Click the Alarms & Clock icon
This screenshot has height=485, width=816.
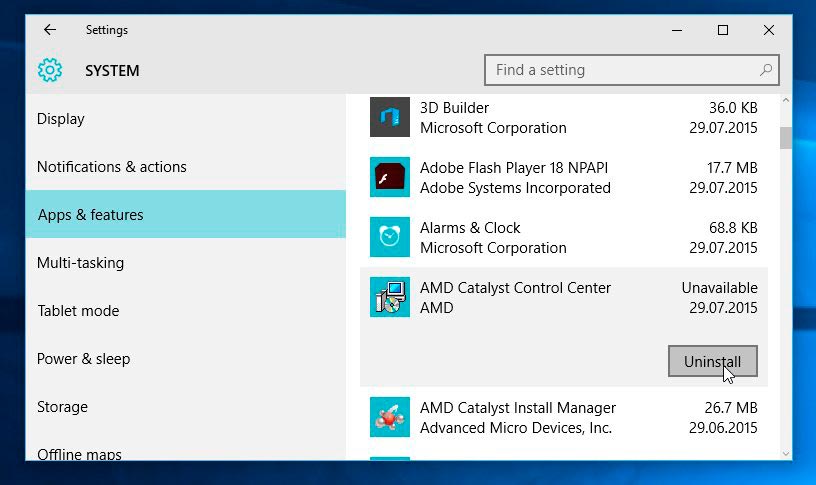[x=390, y=237]
